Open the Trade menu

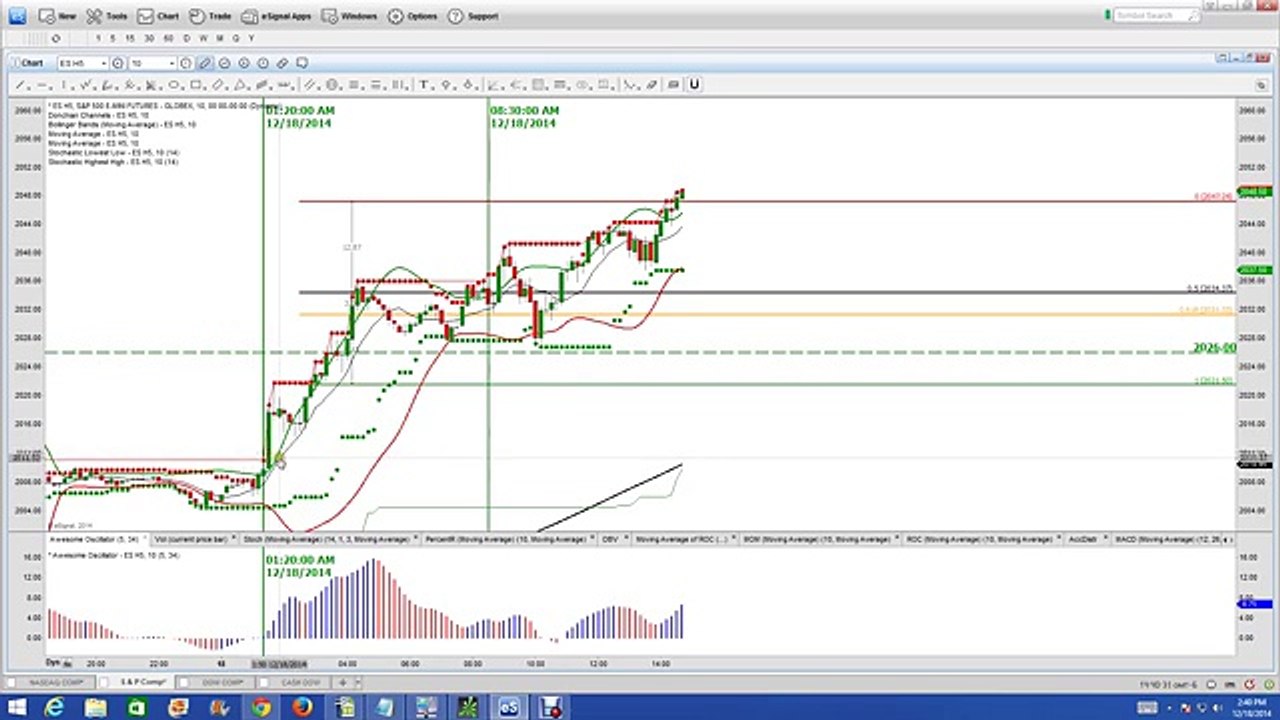tap(210, 16)
